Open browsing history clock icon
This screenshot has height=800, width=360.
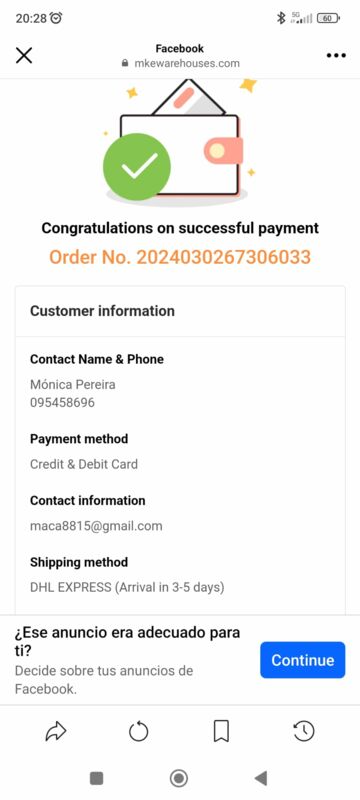[x=303, y=732]
